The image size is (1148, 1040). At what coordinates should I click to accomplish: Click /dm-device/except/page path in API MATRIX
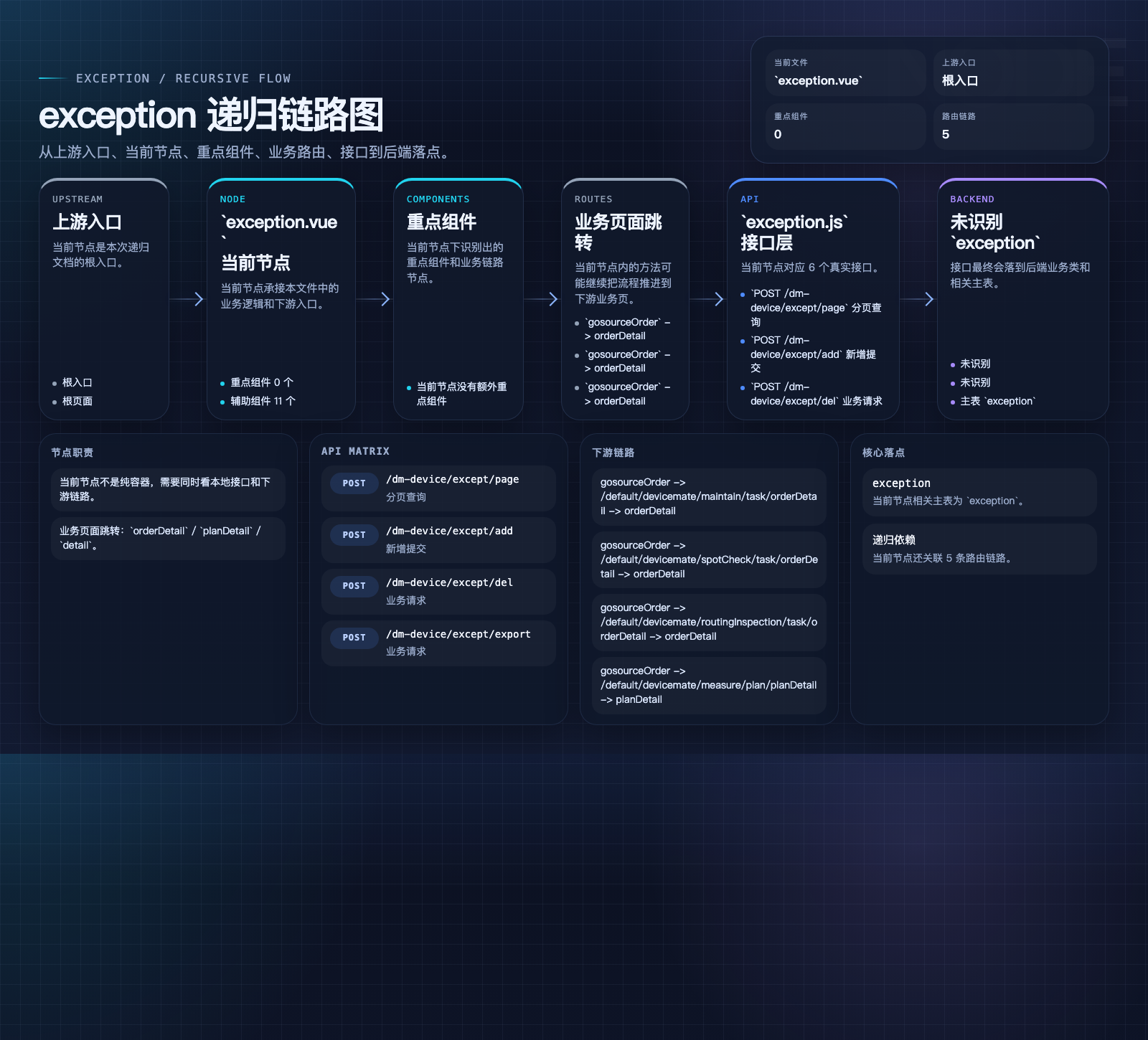pos(453,479)
